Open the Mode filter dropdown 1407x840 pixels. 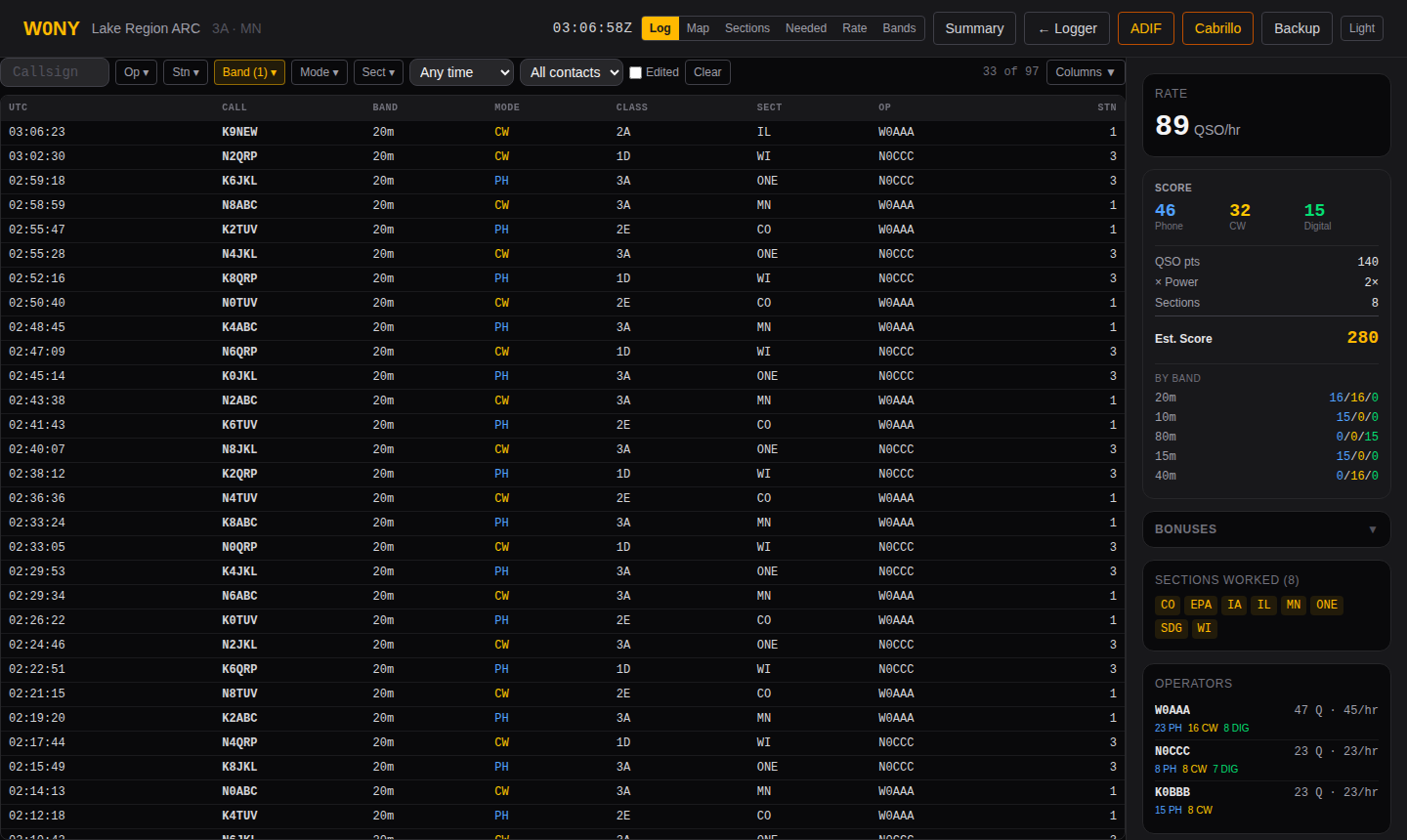tap(320, 72)
